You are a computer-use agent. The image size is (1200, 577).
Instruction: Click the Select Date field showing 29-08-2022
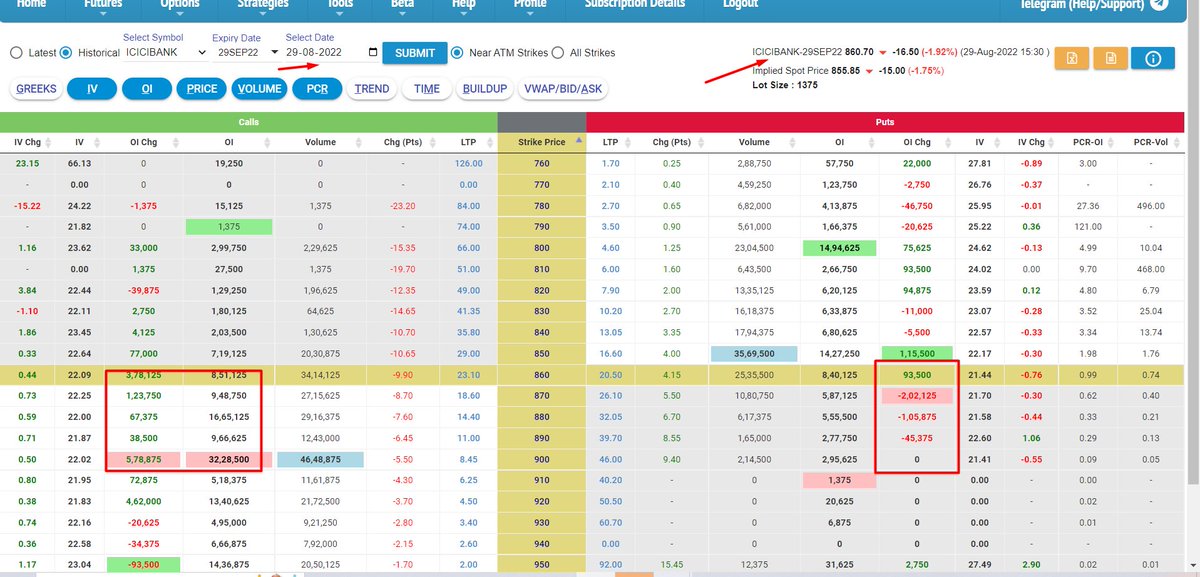point(331,52)
